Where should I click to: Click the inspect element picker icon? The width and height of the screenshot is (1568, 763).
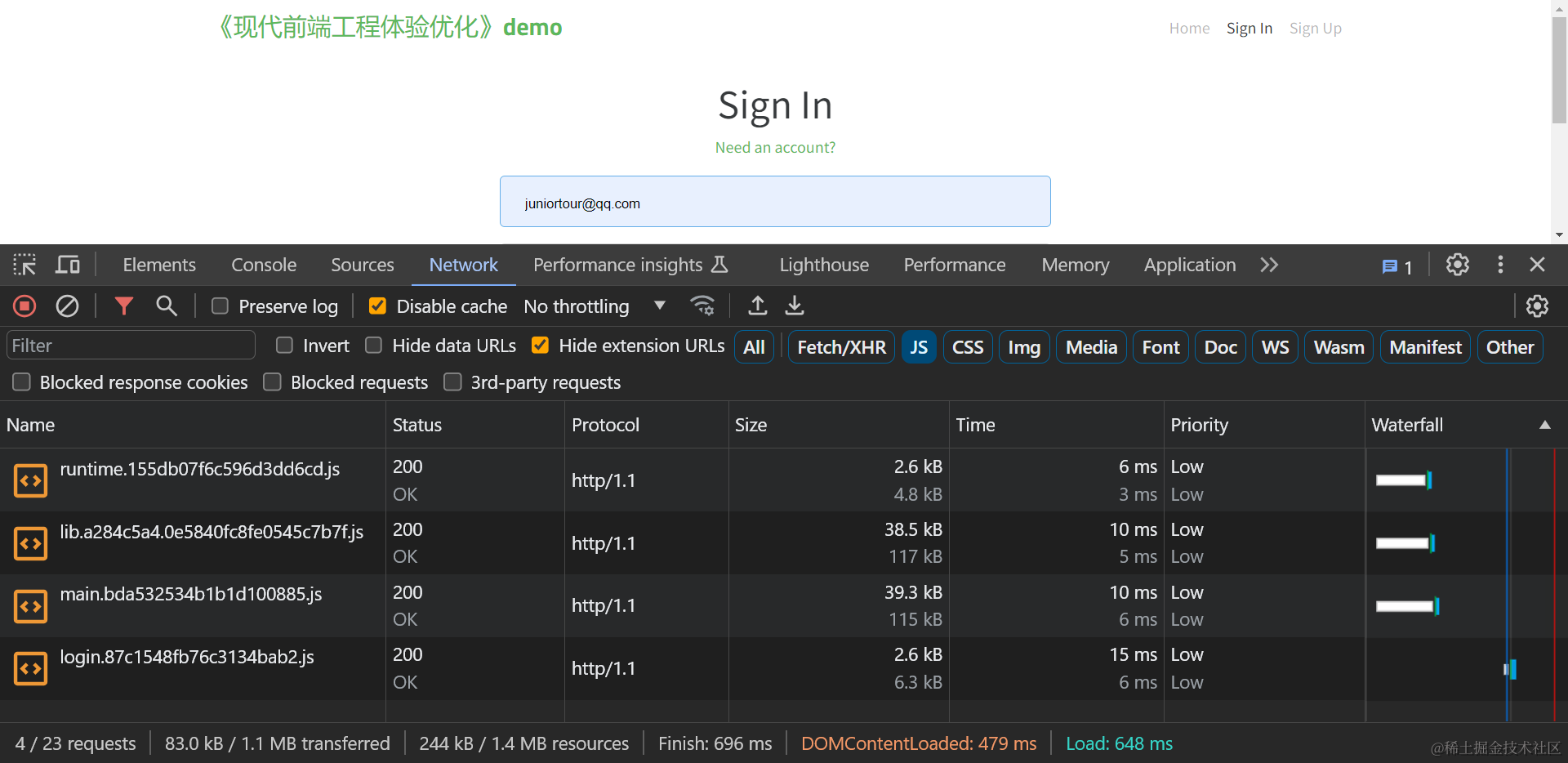(24, 265)
